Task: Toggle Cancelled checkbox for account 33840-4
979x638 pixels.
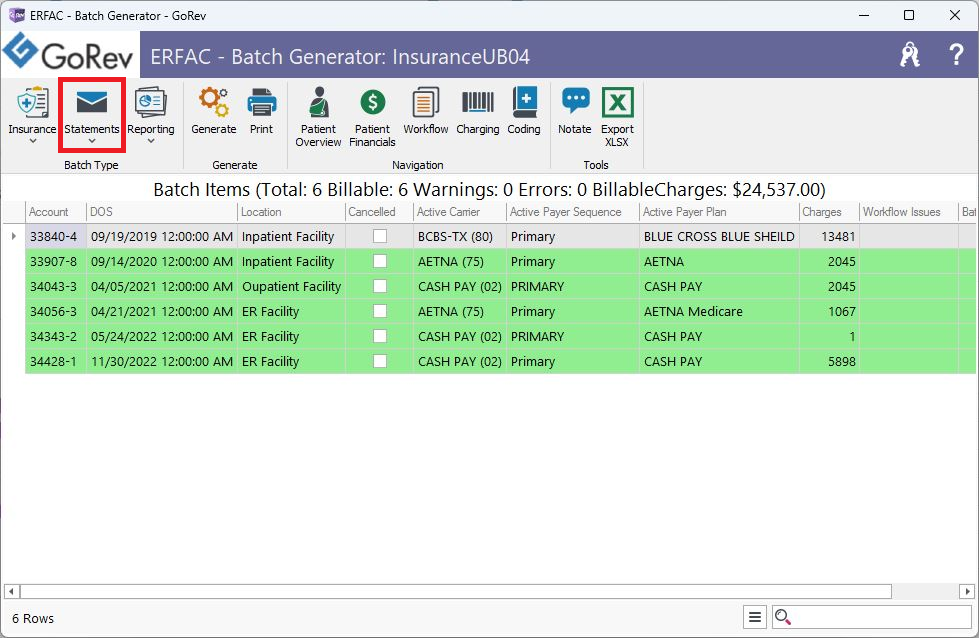Action: [380, 236]
